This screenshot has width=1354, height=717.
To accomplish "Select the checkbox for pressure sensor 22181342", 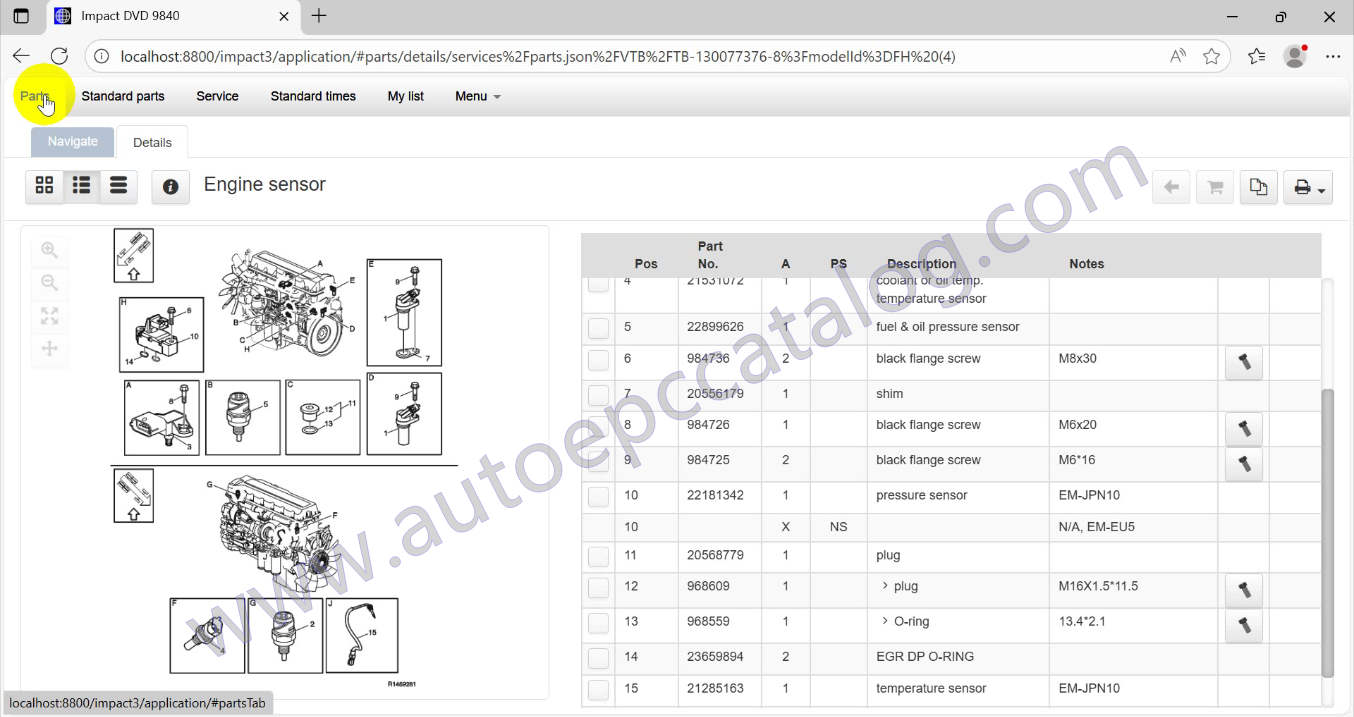I will coord(597,496).
